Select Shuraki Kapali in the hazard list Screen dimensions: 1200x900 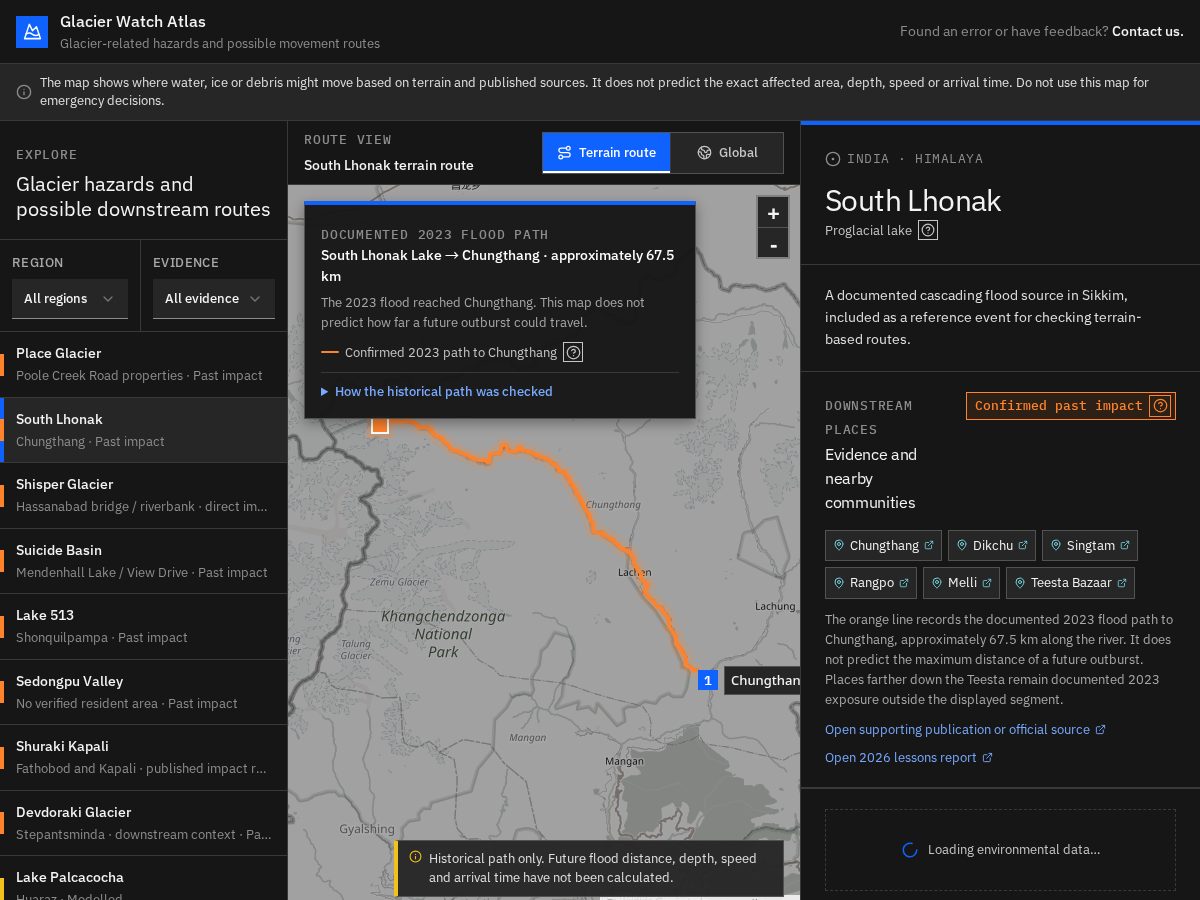[x=143, y=757]
